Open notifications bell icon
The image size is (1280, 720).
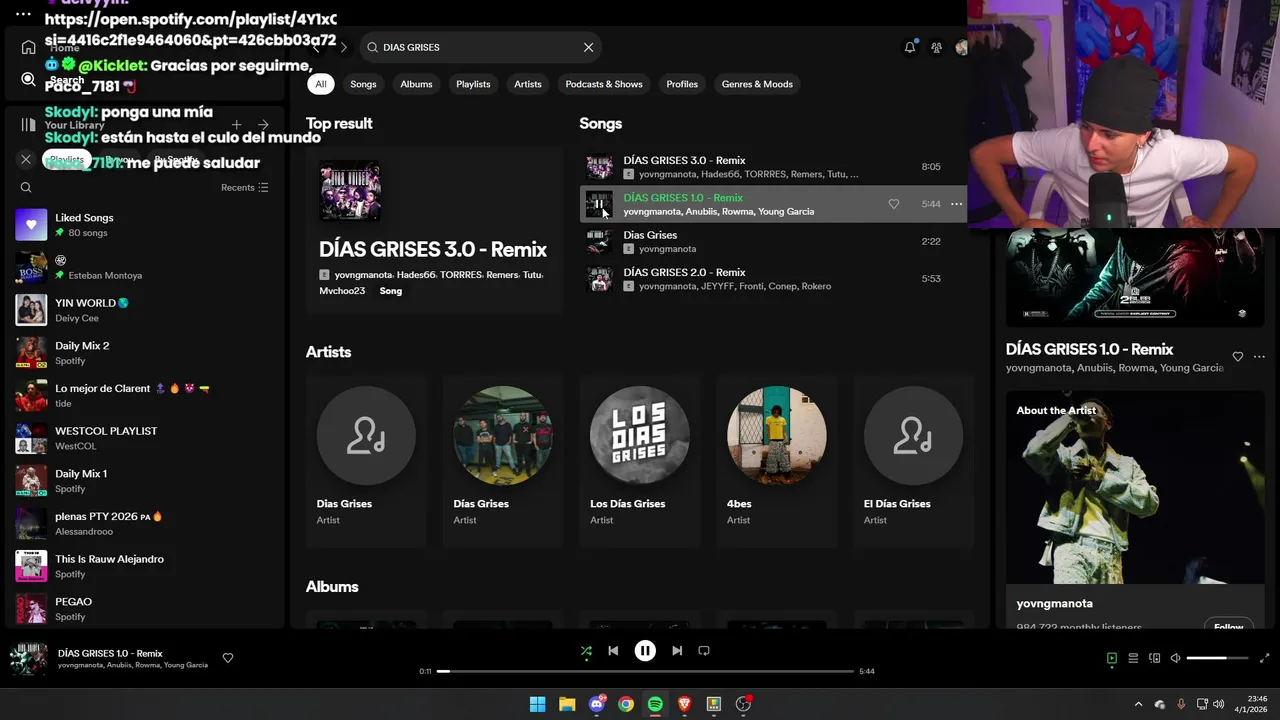(x=910, y=47)
